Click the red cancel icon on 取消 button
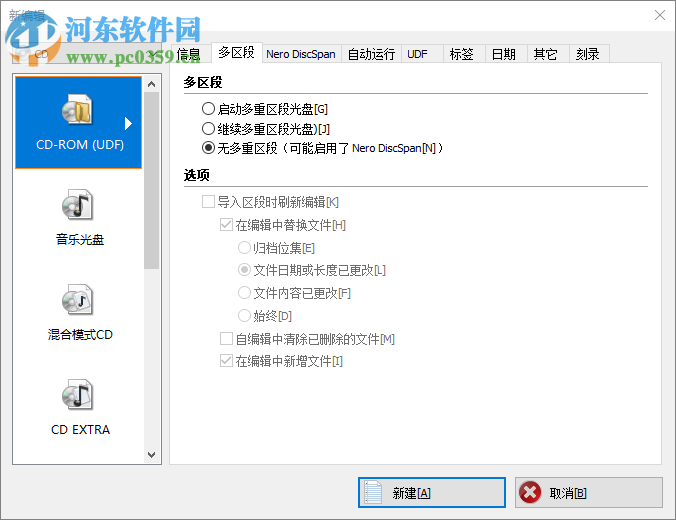Image resolution: width=676 pixels, height=520 pixels. 530,492
